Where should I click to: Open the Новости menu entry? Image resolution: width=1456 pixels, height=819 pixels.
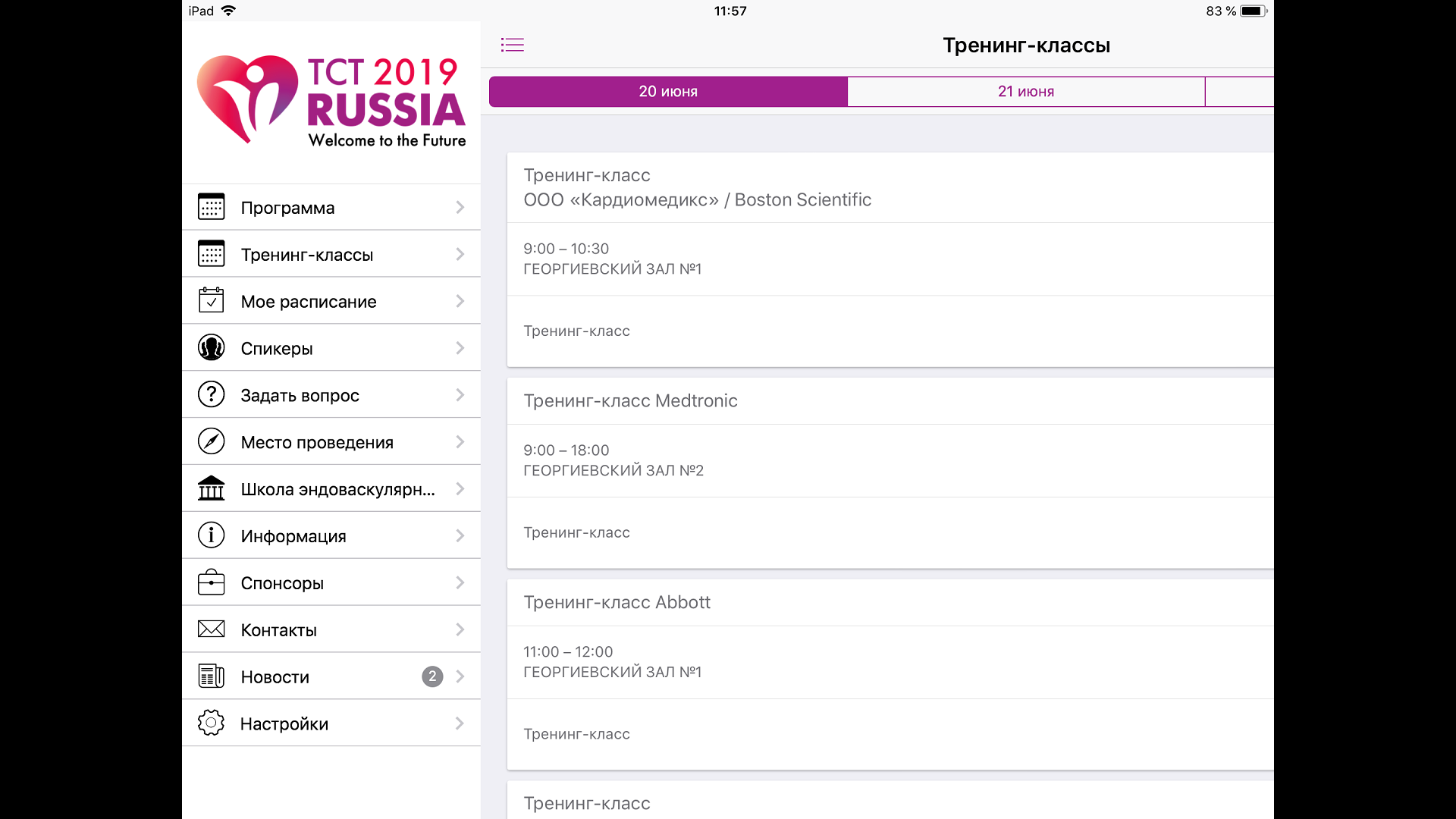coord(275,677)
